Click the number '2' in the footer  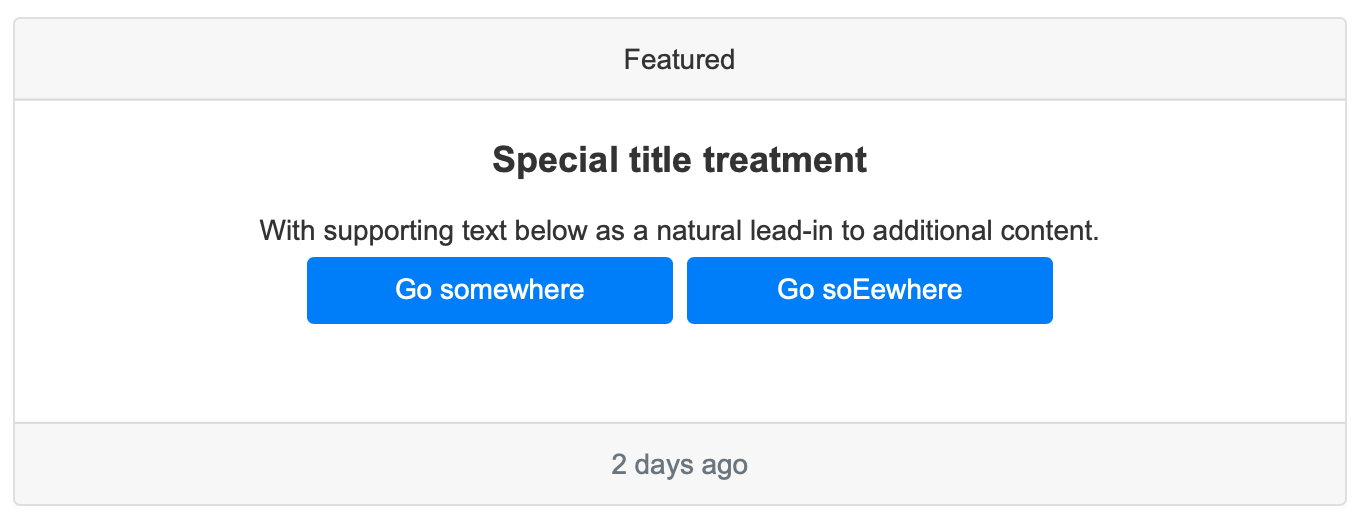(619, 465)
